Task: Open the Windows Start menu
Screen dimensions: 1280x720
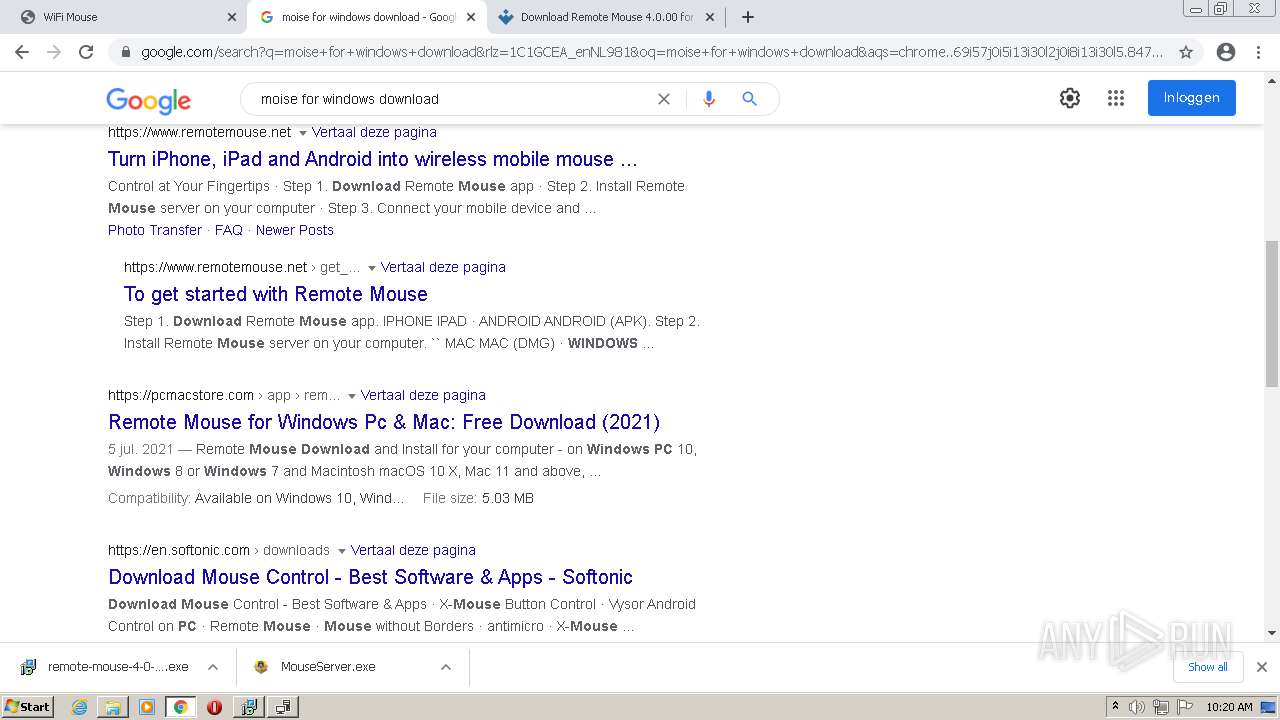Action: [x=28, y=707]
